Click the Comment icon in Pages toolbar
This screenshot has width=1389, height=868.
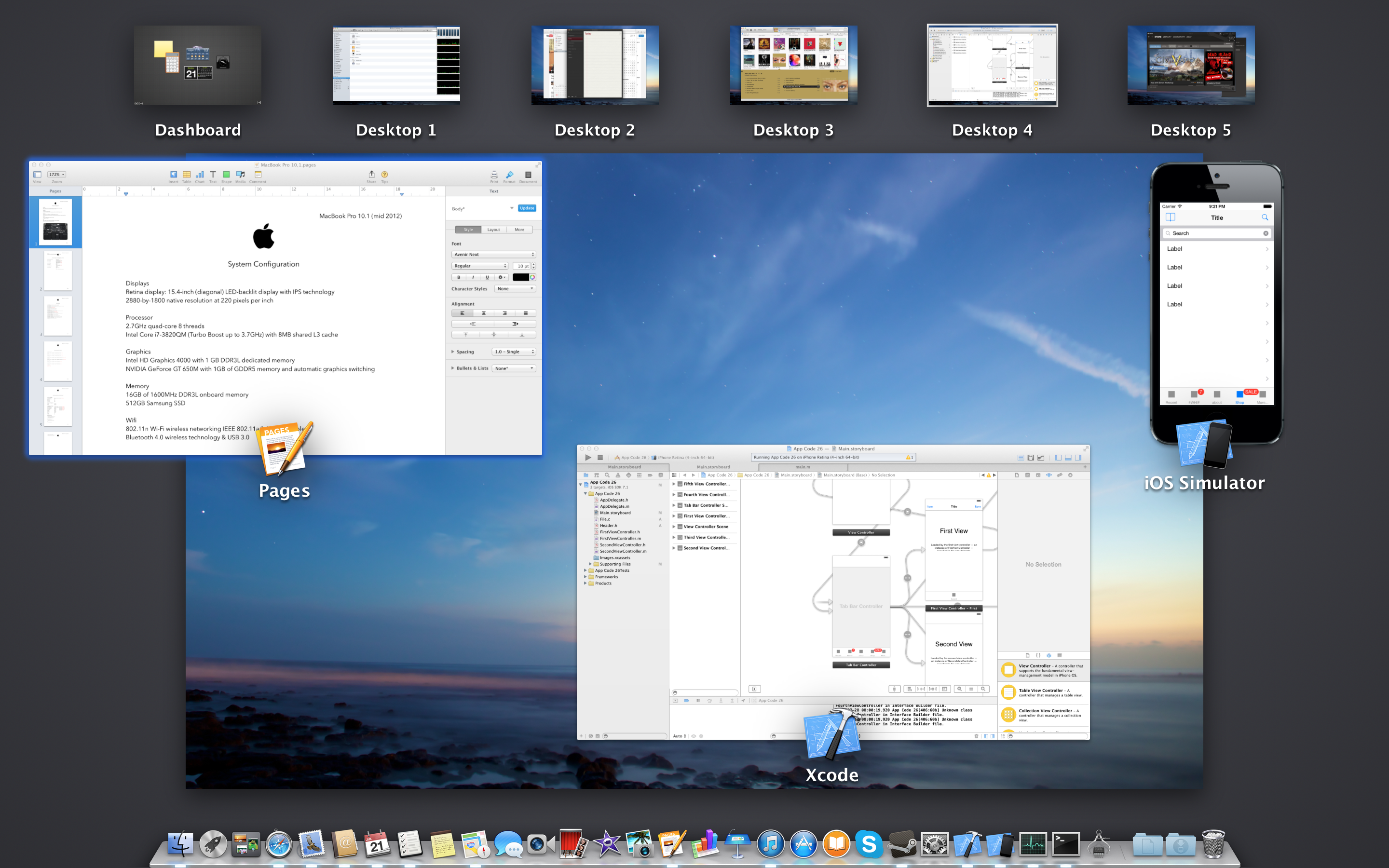(258, 175)
